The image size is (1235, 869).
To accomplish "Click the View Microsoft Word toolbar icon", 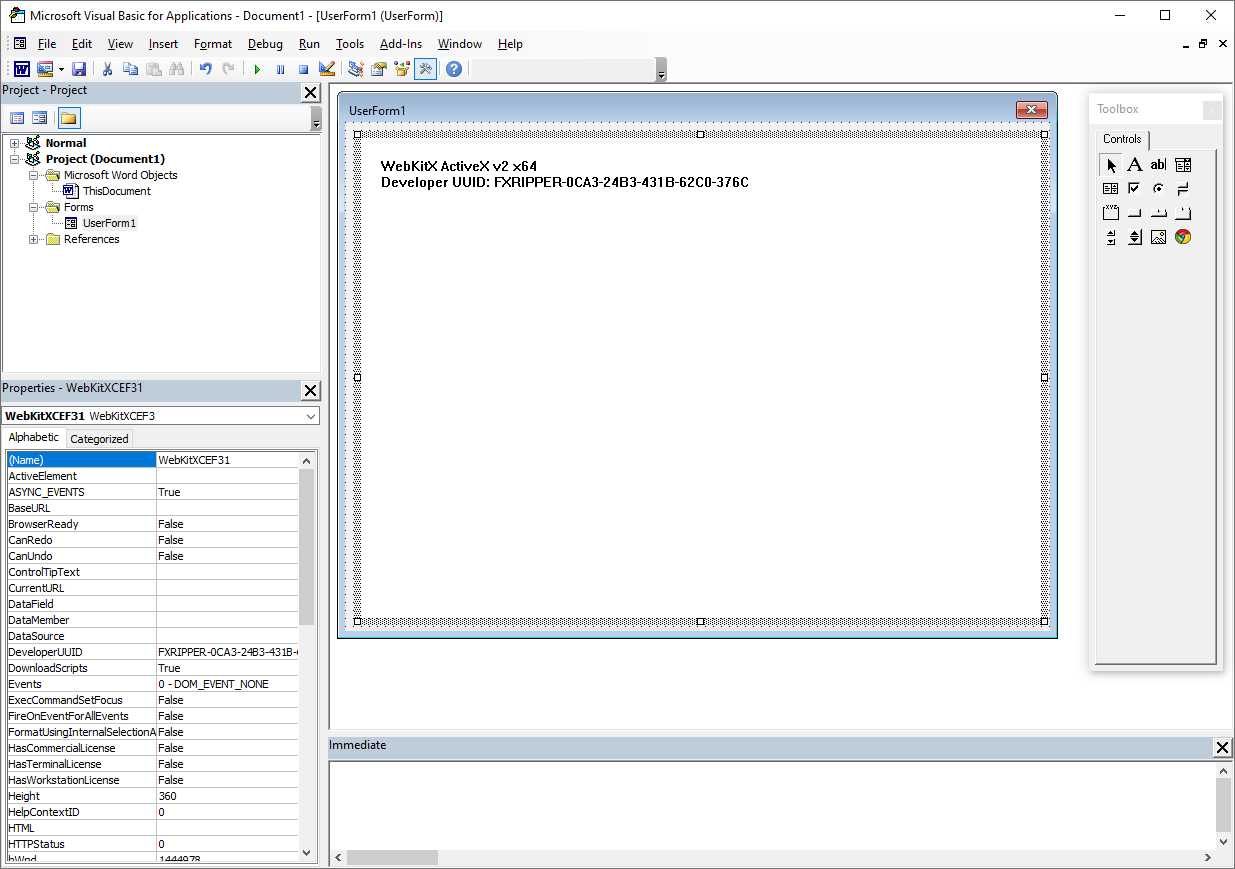I will (x=21, y=69).
